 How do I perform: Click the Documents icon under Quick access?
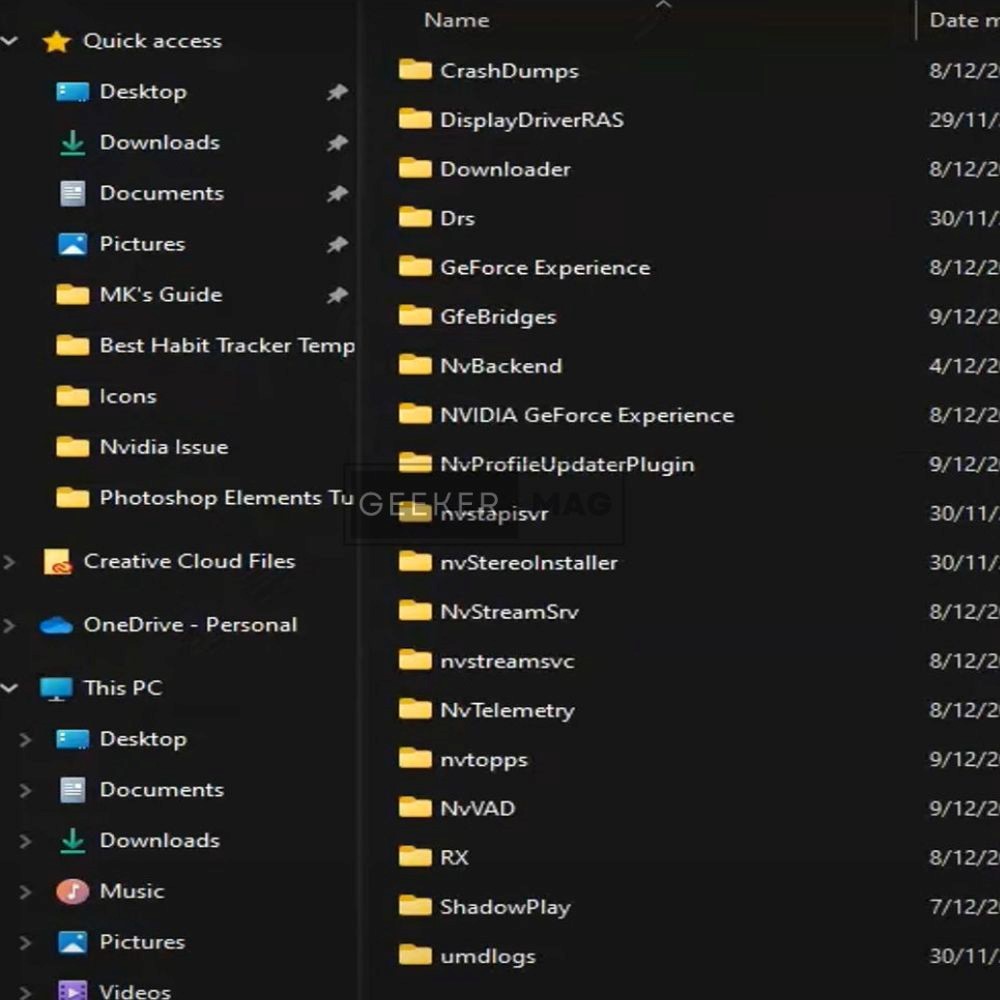72,193
